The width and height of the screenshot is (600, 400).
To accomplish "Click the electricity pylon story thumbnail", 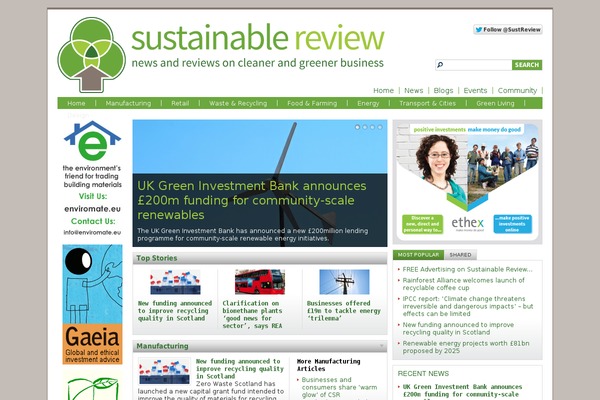I will 344,282.
